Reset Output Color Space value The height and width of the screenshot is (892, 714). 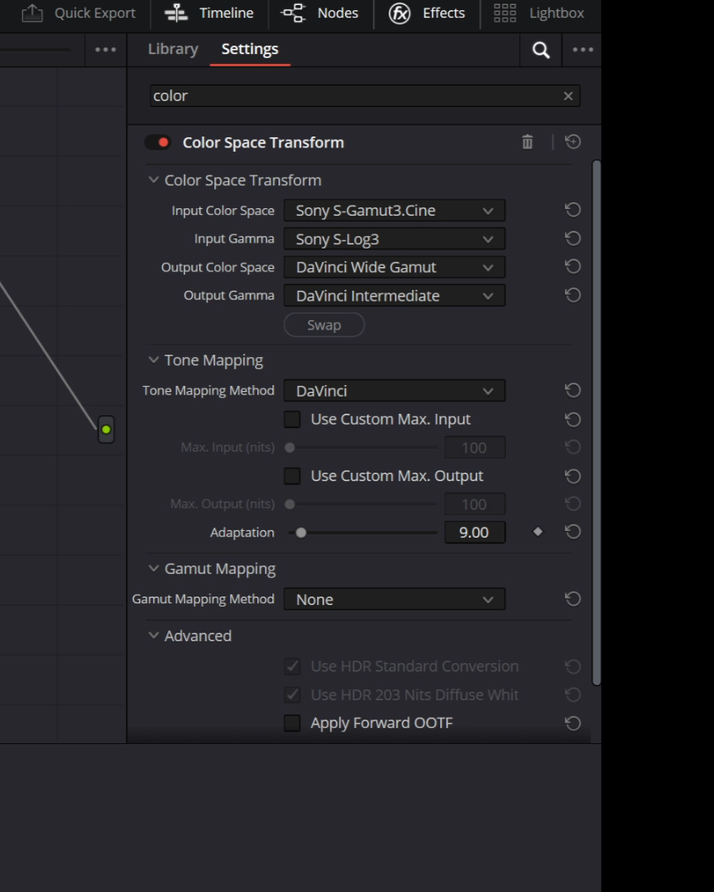(x=573, y=267)
